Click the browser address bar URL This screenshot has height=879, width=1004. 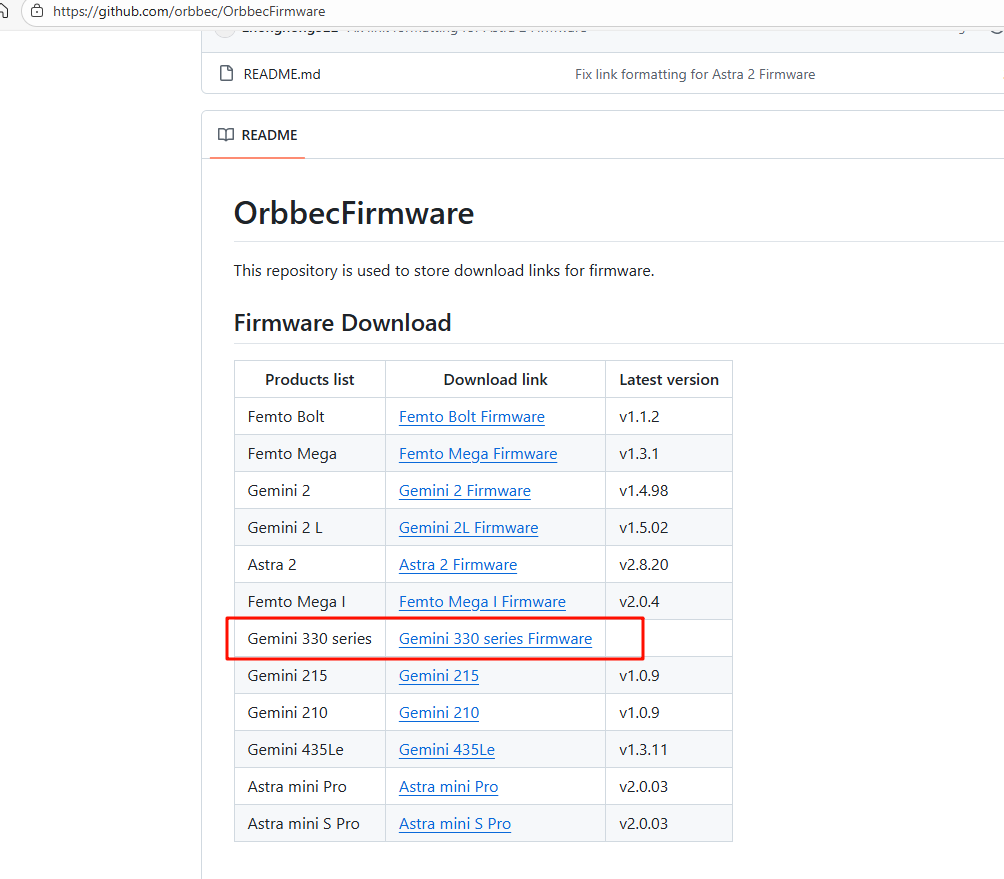(x=189, y=12)
